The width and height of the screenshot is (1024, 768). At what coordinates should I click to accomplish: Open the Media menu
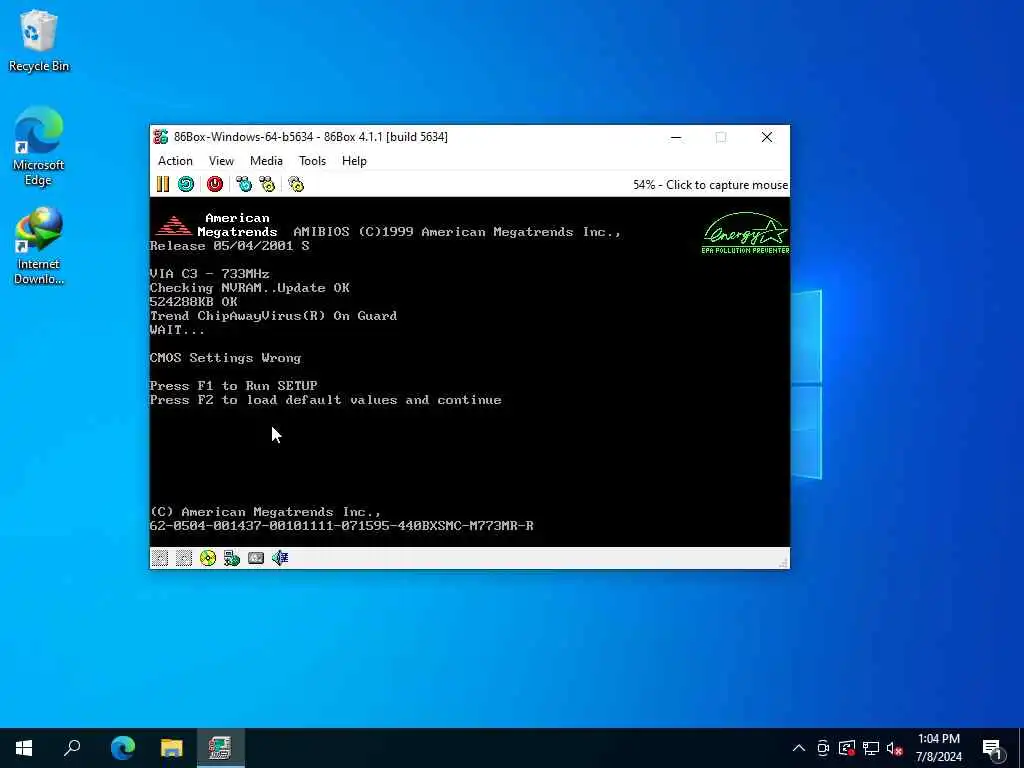[266, 161]
